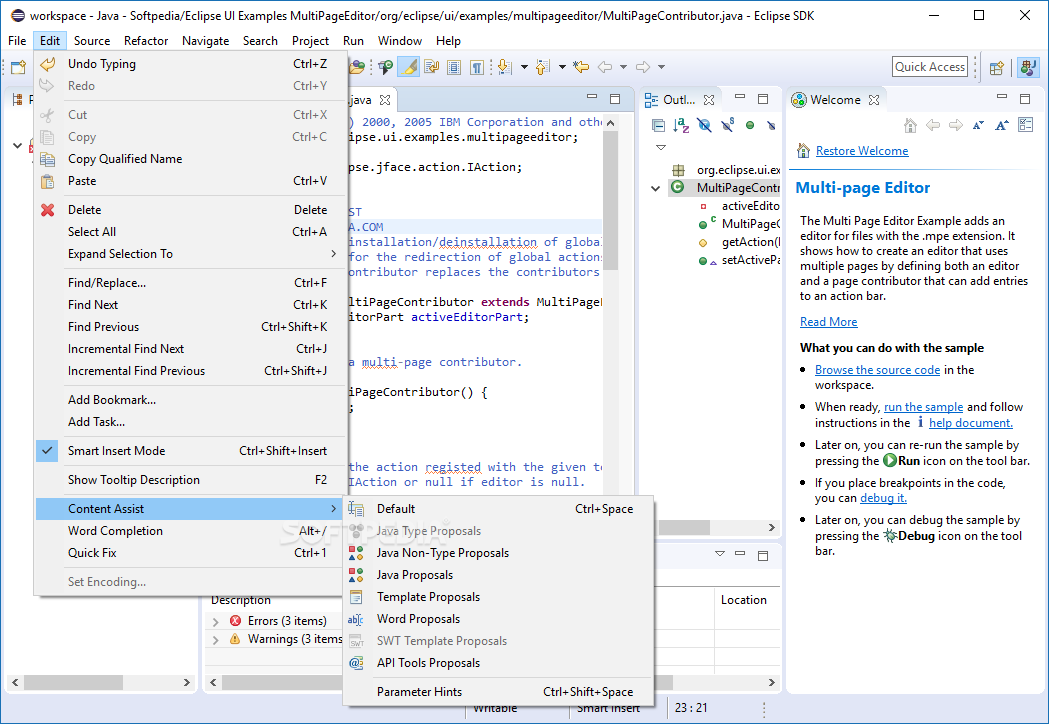Viewport: 1049px width, 724px height.
Task: Magnify font size in Welcome view
Action: coord(1002,125)
